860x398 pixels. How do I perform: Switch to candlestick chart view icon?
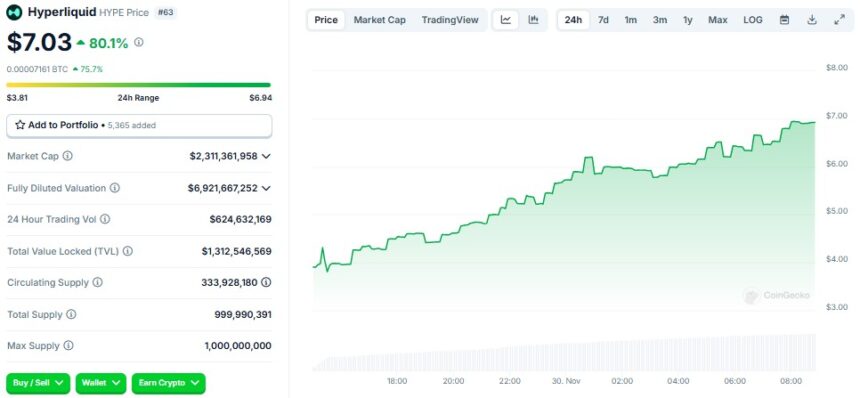(x=533, y=20)
